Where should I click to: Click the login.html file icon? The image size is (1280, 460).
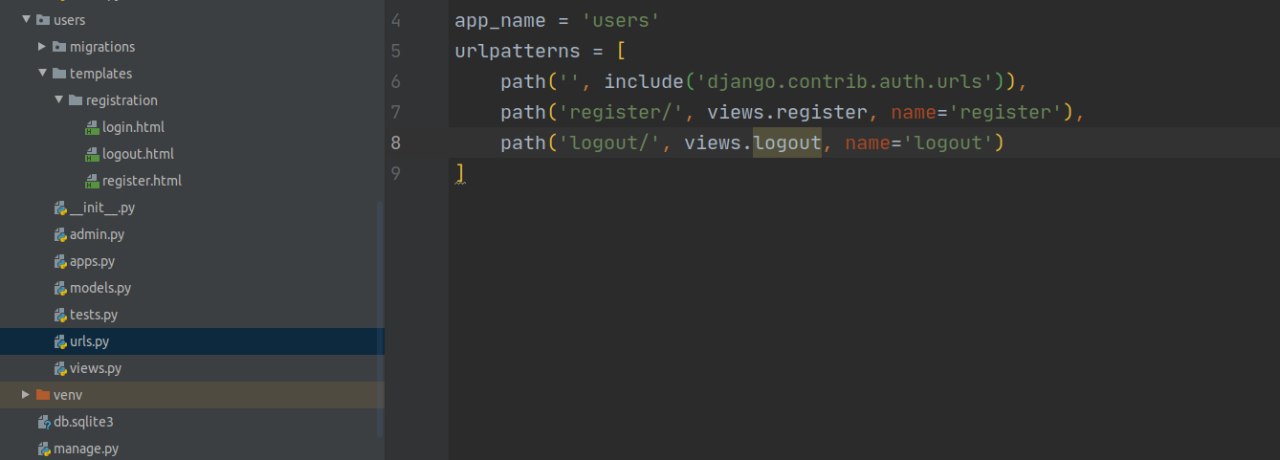point(93,127)
